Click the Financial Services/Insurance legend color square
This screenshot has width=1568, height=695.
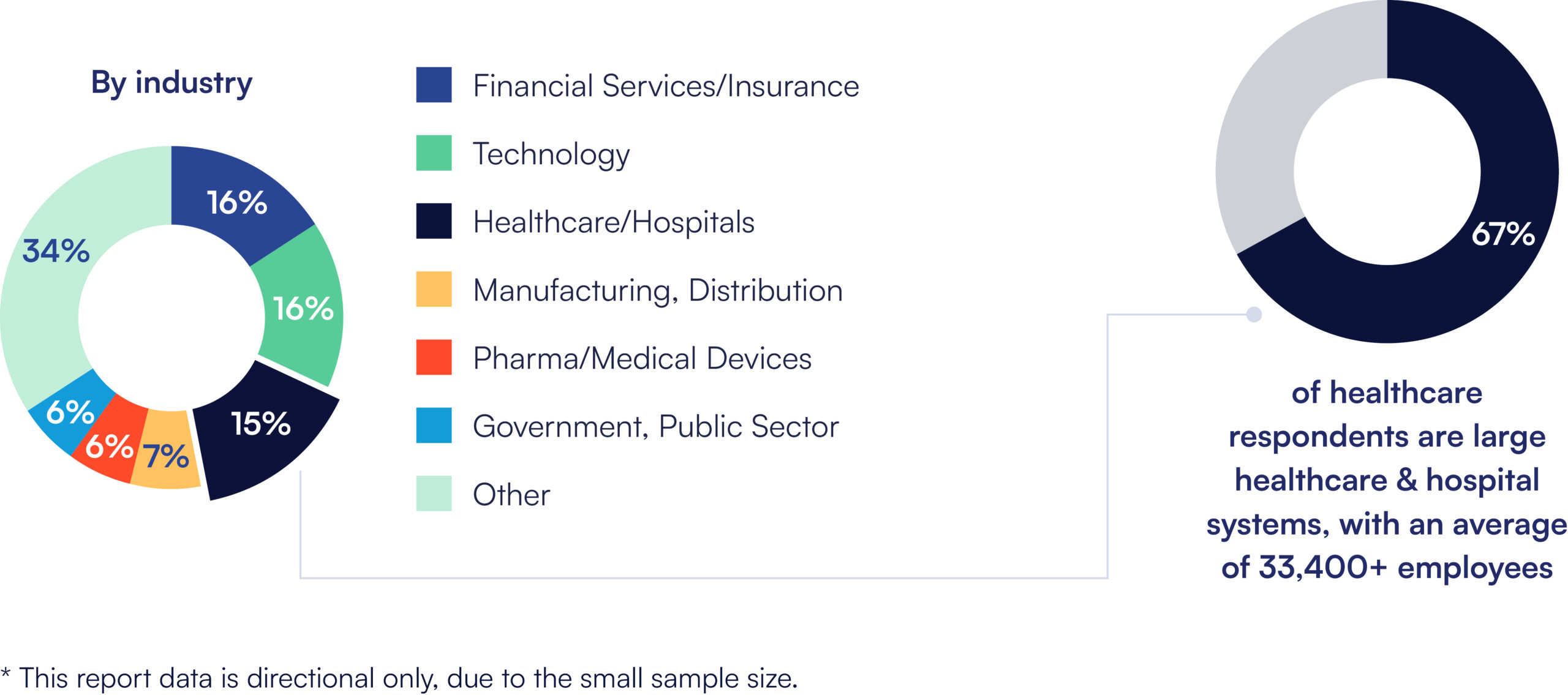tap(434, 85)
